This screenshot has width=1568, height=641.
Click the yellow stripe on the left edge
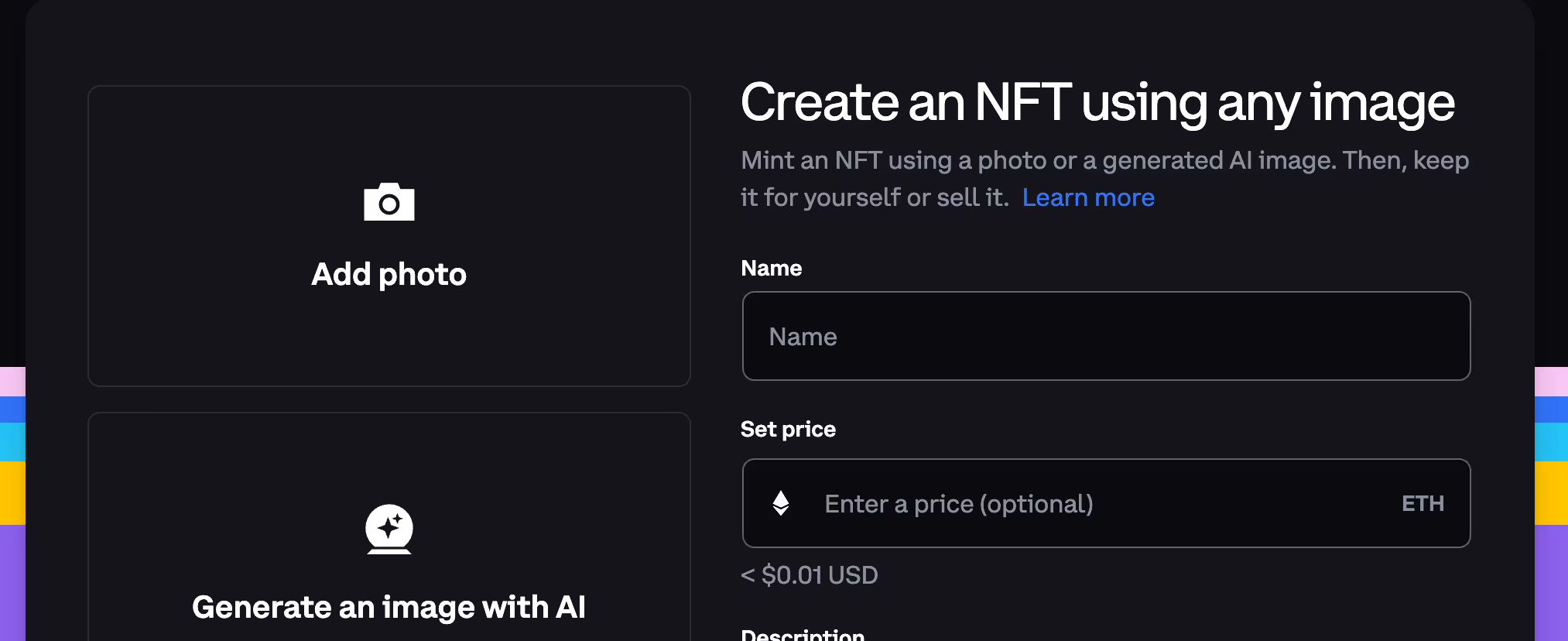12,492
